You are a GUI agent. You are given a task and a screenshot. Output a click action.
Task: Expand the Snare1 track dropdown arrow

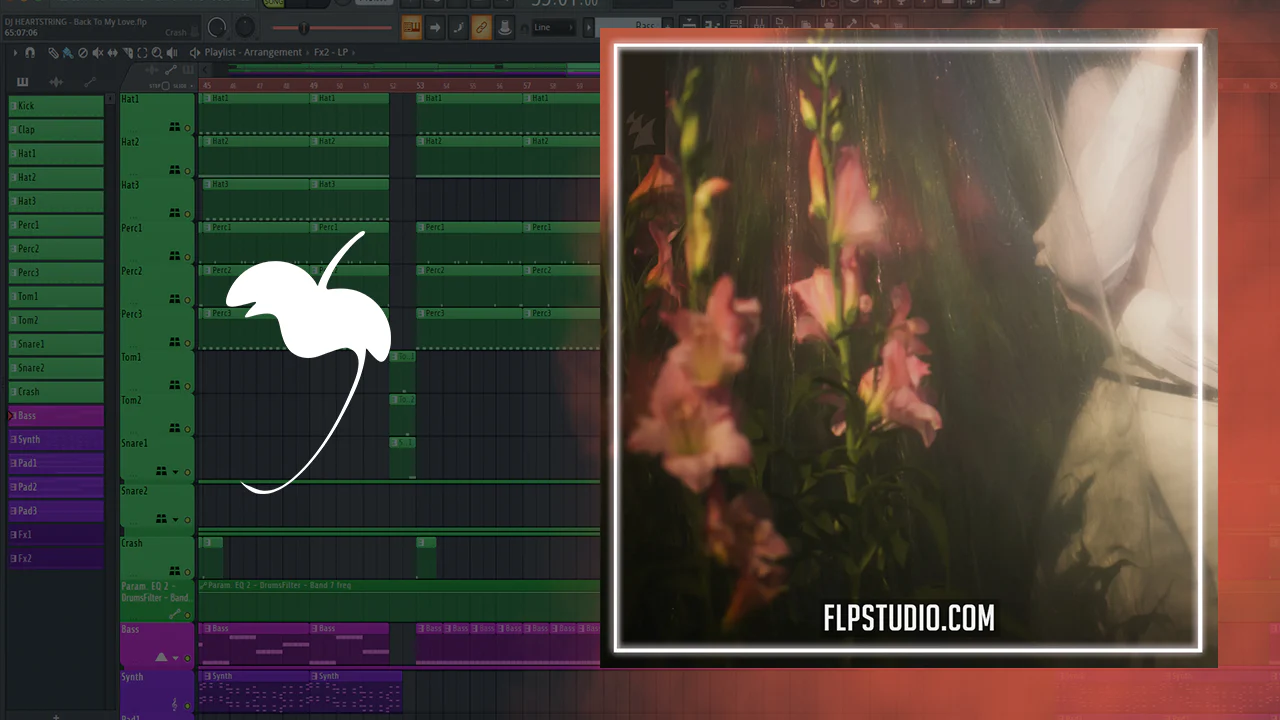pos(176,472)
